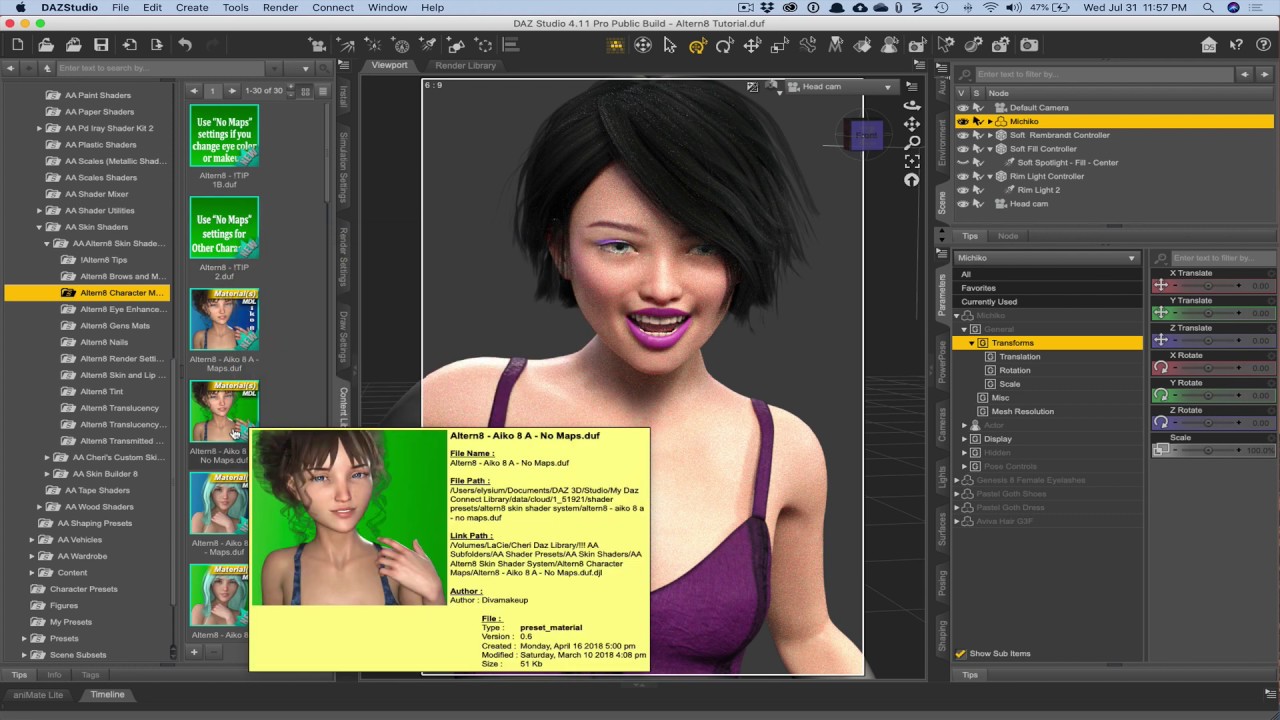Image resolution: width=1280 pixels, height=720 pixels.
Task: Click the Scene pane filter field
Action: (x=1103, y=74)
